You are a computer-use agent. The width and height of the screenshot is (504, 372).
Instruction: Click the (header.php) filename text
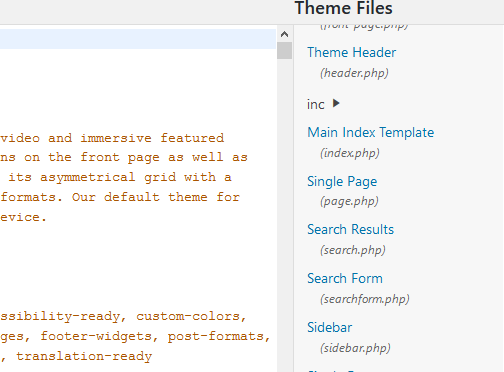(354, 73)
